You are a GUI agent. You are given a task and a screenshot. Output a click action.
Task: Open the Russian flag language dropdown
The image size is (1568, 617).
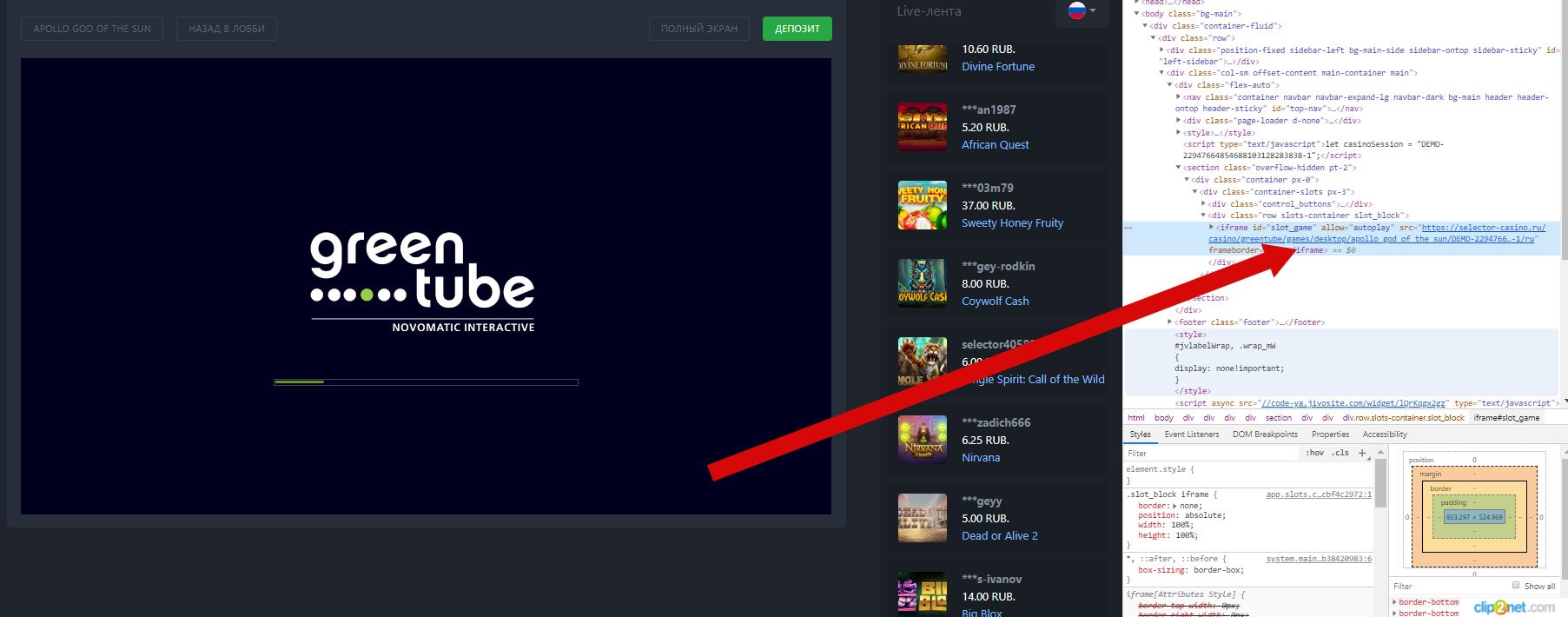point(1082,11)
